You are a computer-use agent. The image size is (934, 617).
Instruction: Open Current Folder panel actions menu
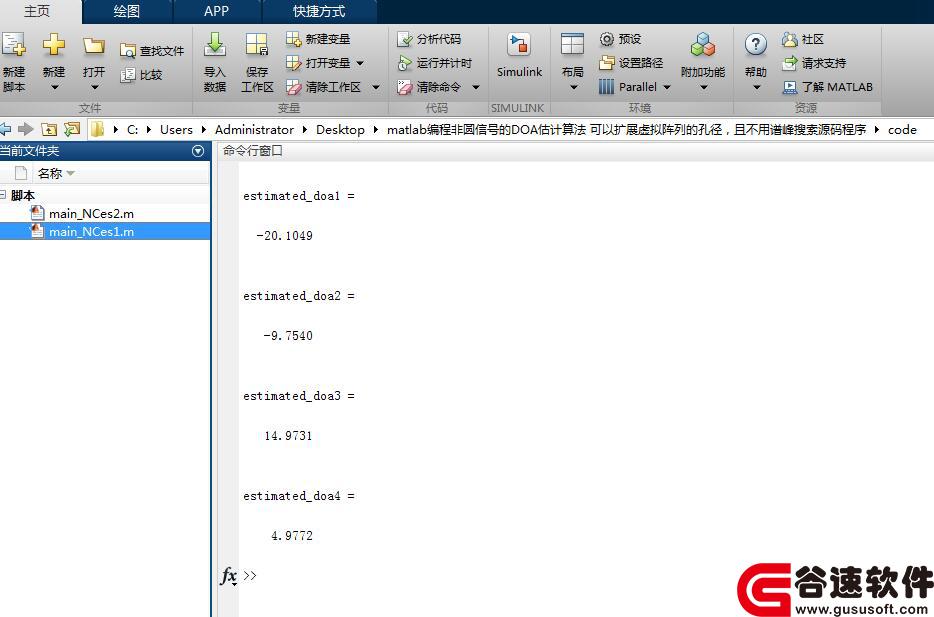(198, 151)
